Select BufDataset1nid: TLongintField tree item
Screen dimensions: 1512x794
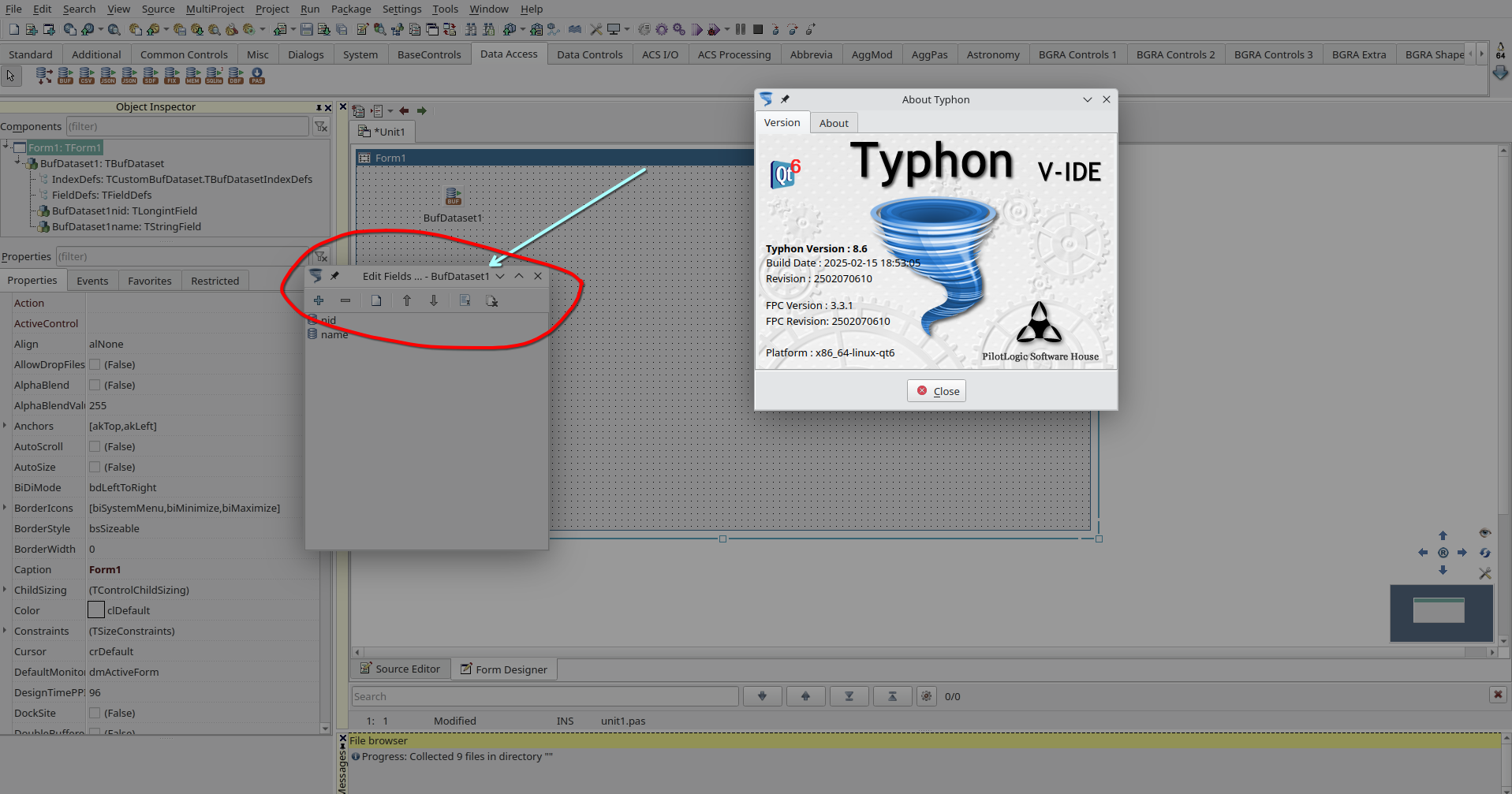click(x=125, y=211)
